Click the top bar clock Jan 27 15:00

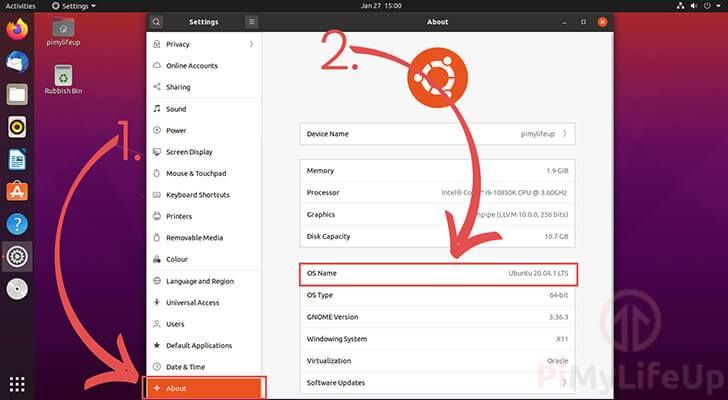(x=380, y=6)
